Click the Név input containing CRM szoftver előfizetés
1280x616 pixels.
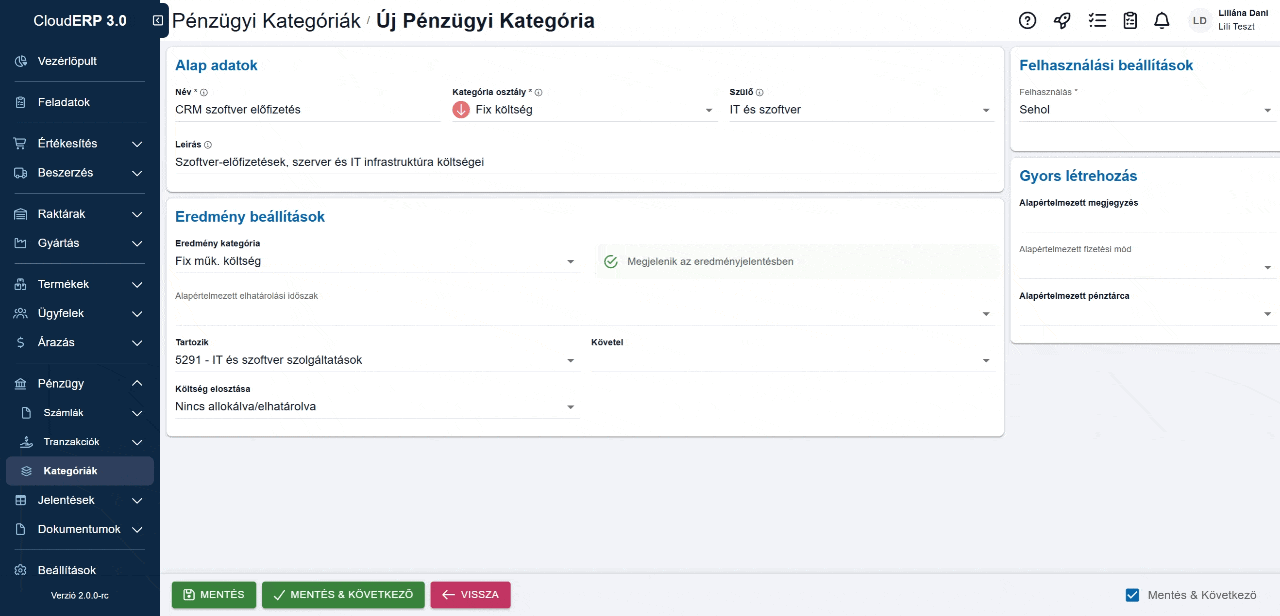pyautogui.click(x=300, y=110)
